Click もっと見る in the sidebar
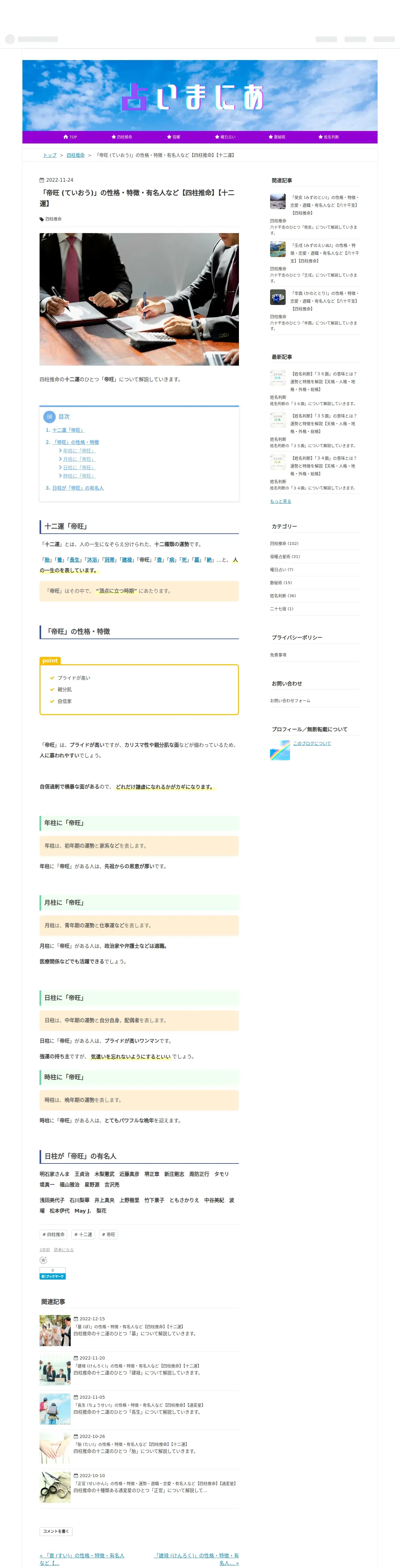 (x=280, y=502)
